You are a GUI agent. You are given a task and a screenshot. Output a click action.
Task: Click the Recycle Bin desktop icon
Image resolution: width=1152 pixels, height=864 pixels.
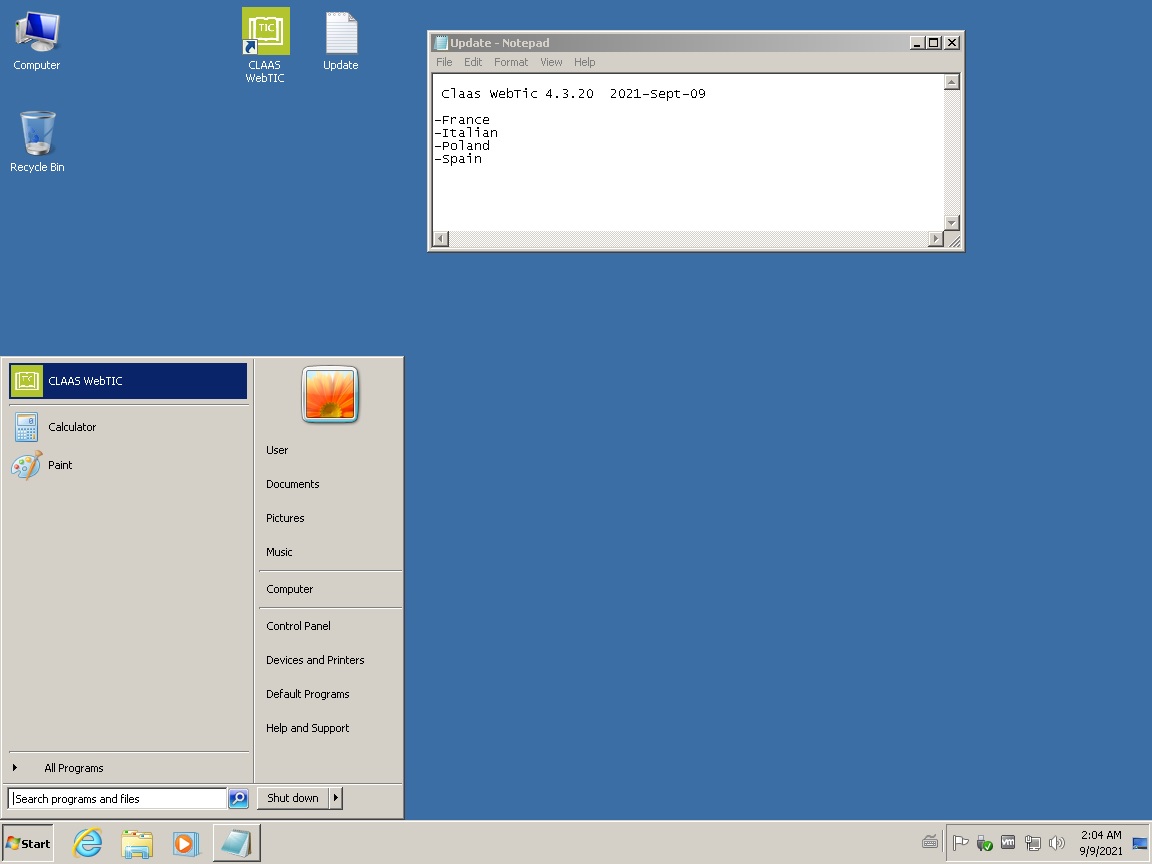tap(37, 142)
